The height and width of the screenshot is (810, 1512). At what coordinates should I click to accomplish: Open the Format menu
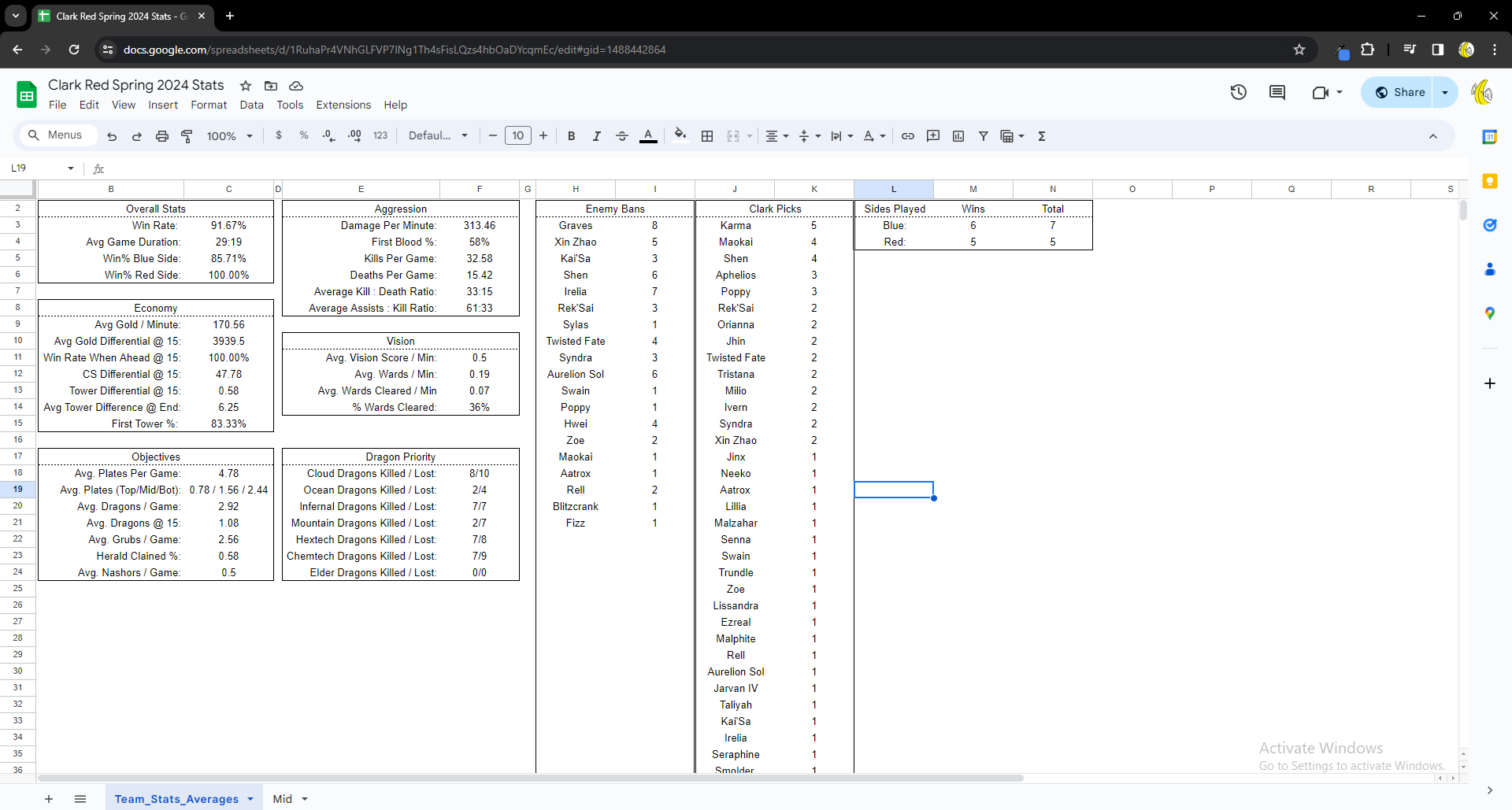click(x=209, y=105)
